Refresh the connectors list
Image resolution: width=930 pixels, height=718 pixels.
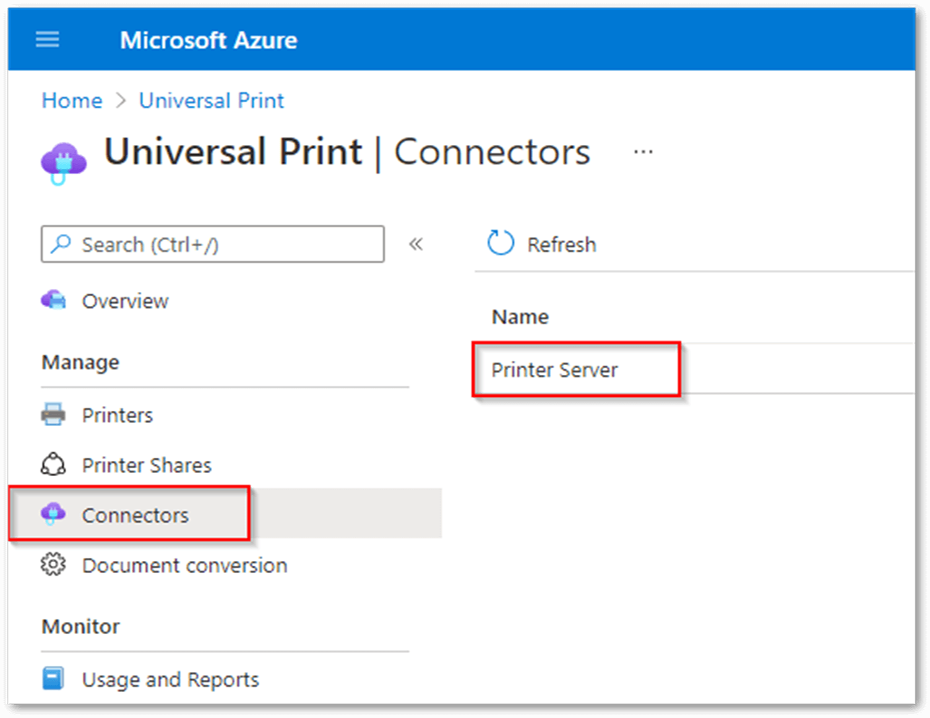coord(542,244)
